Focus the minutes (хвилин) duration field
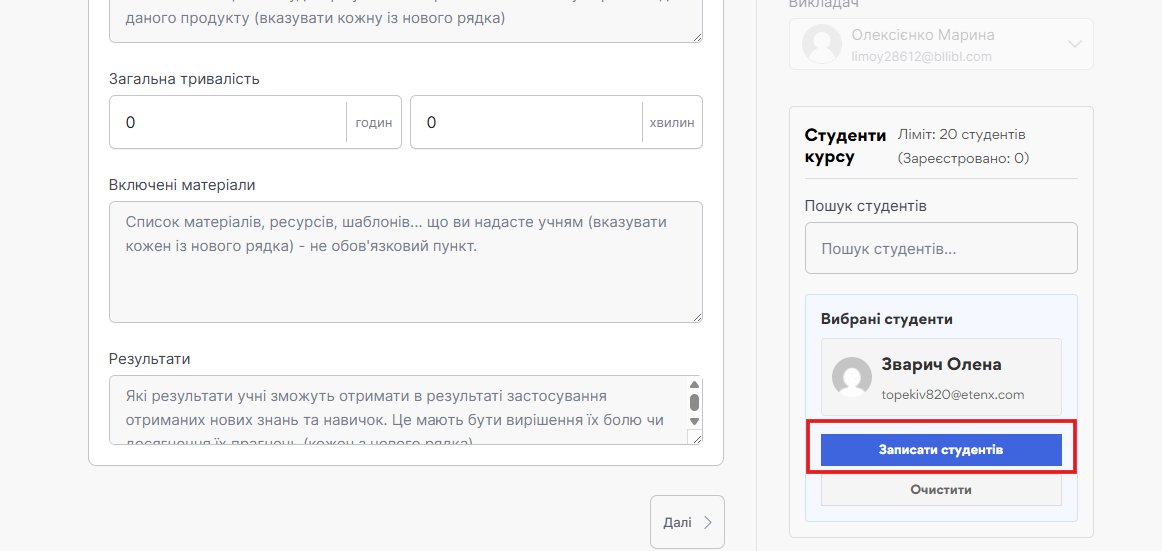1162x551 pixels. click(525, 122)
